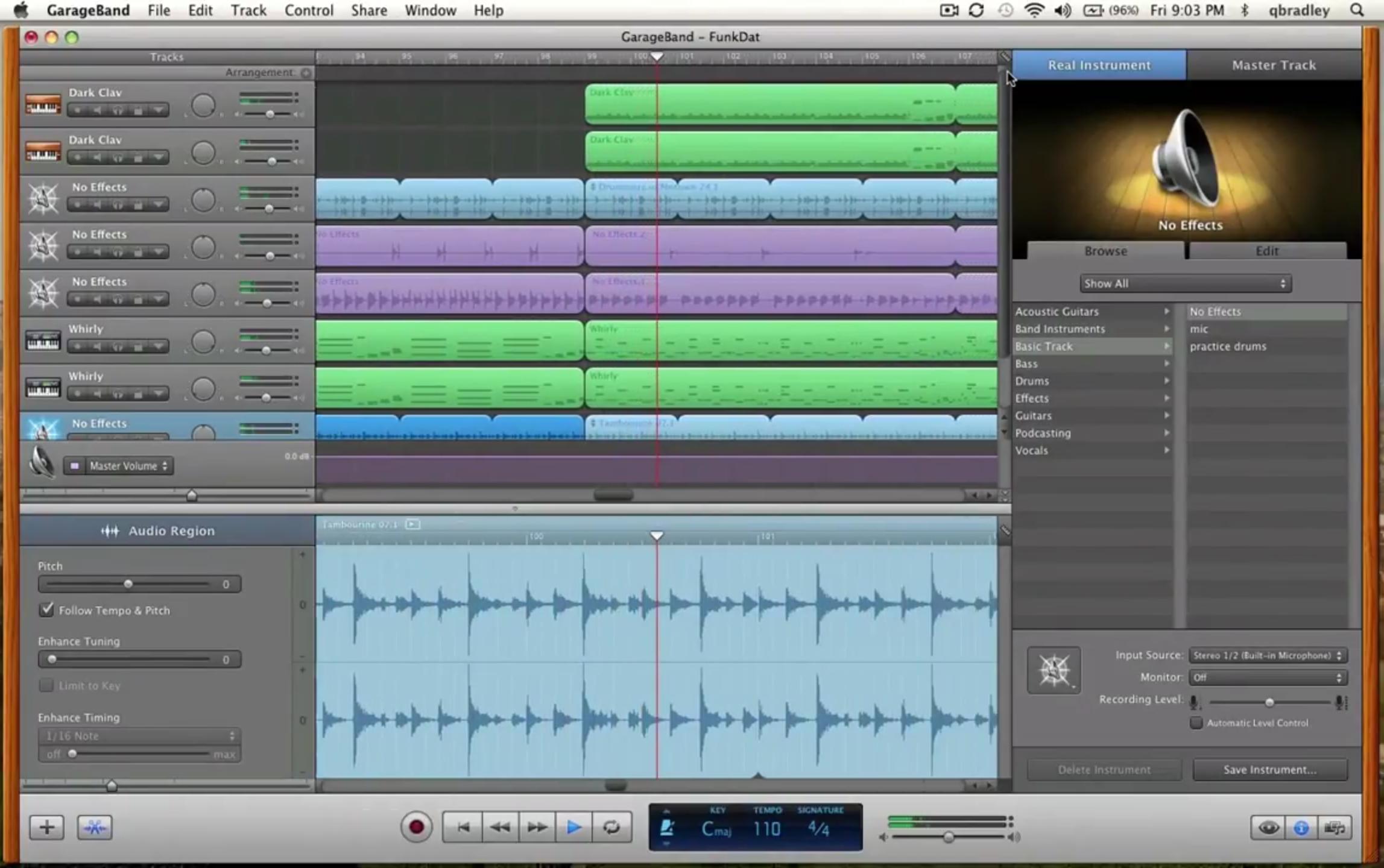
Task: Go to the beginning of the song
Action: pyautogui.click(x=463, y=827)
